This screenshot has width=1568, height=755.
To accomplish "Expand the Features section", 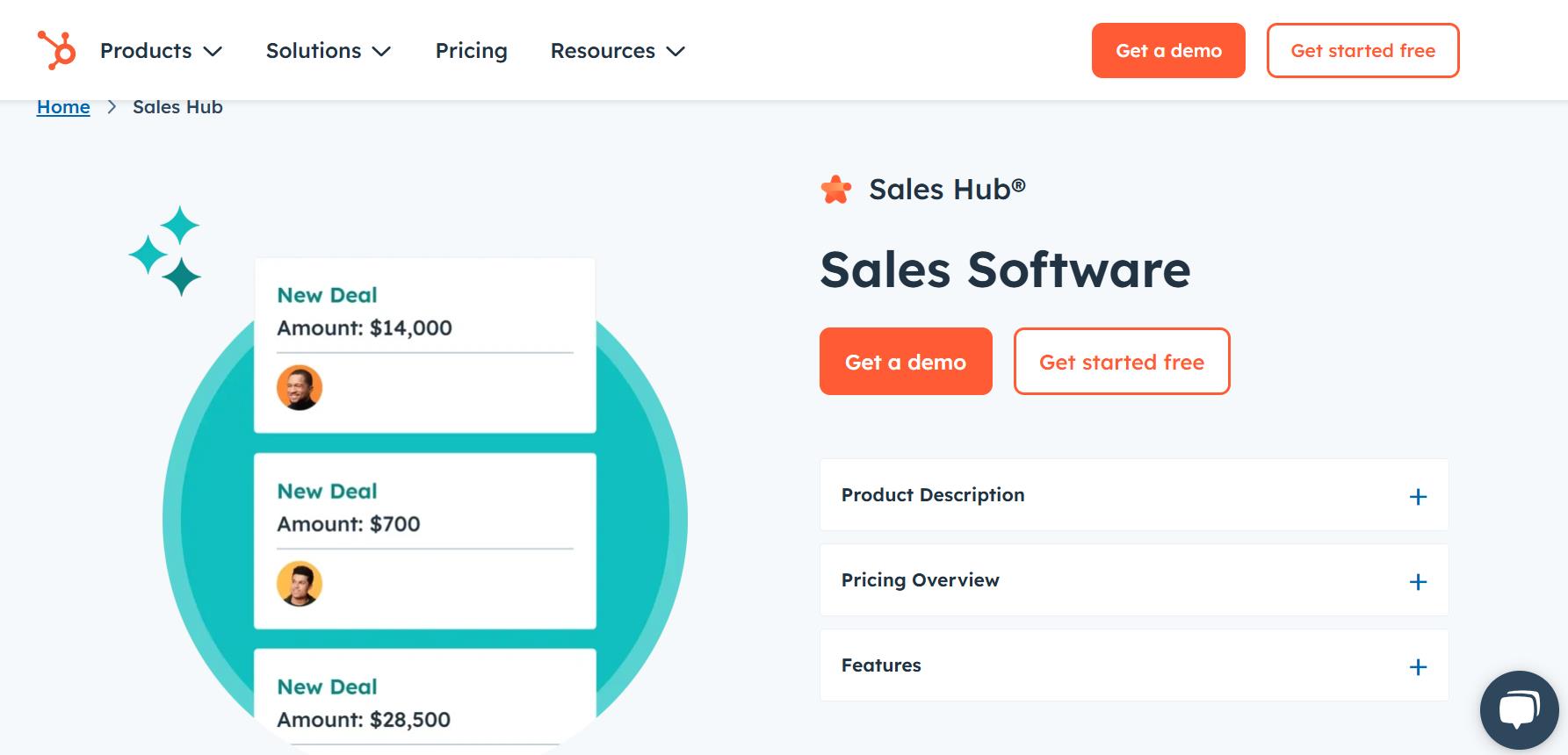I will [x=1417, y=666].
